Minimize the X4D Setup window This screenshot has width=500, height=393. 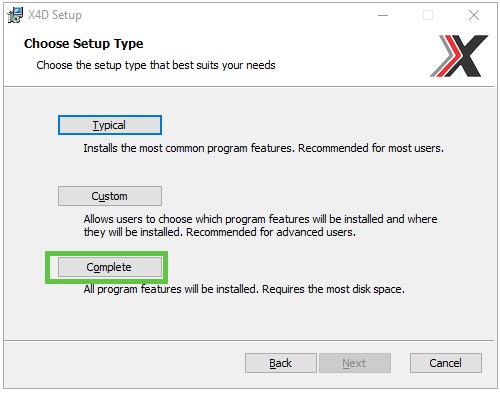click(x=383, y=15)
